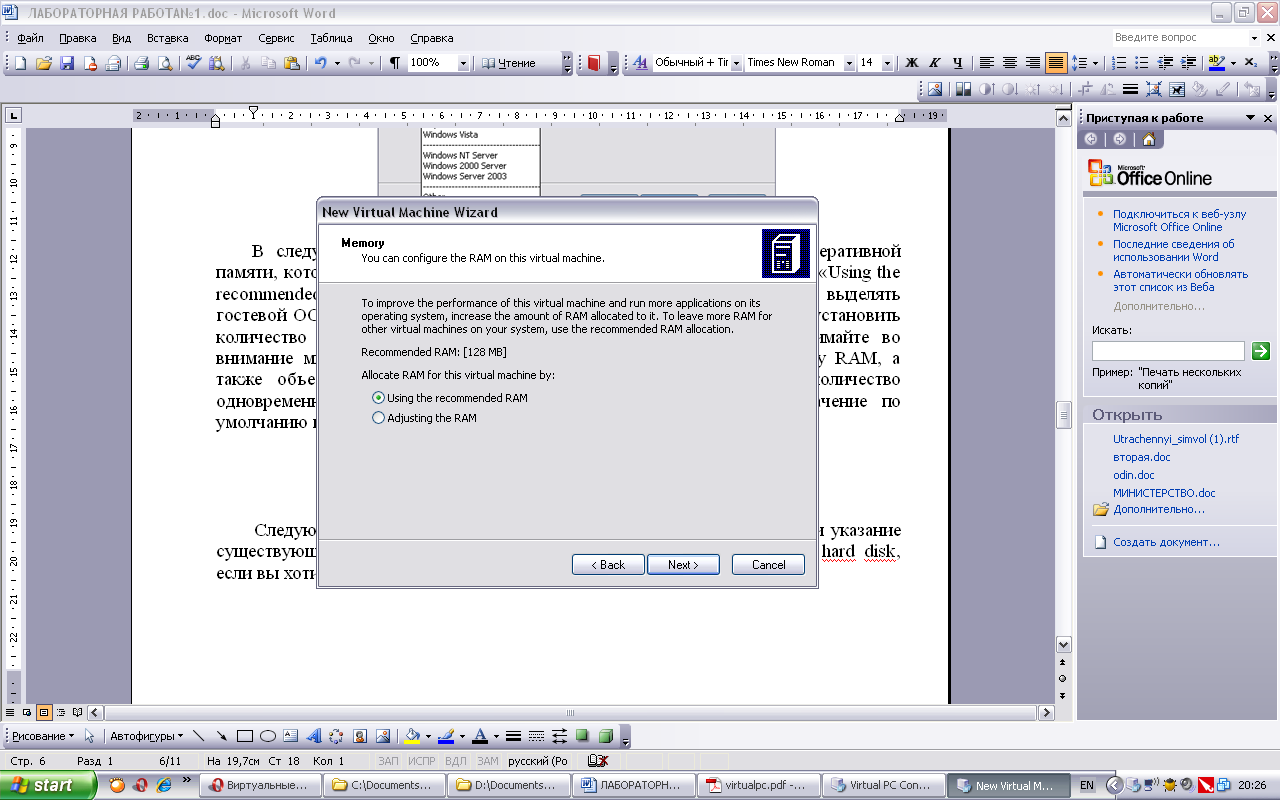Click the Fill Color paint bucket swatch
This screenshot has width=1280, height=800.
[x=410, y=736]
